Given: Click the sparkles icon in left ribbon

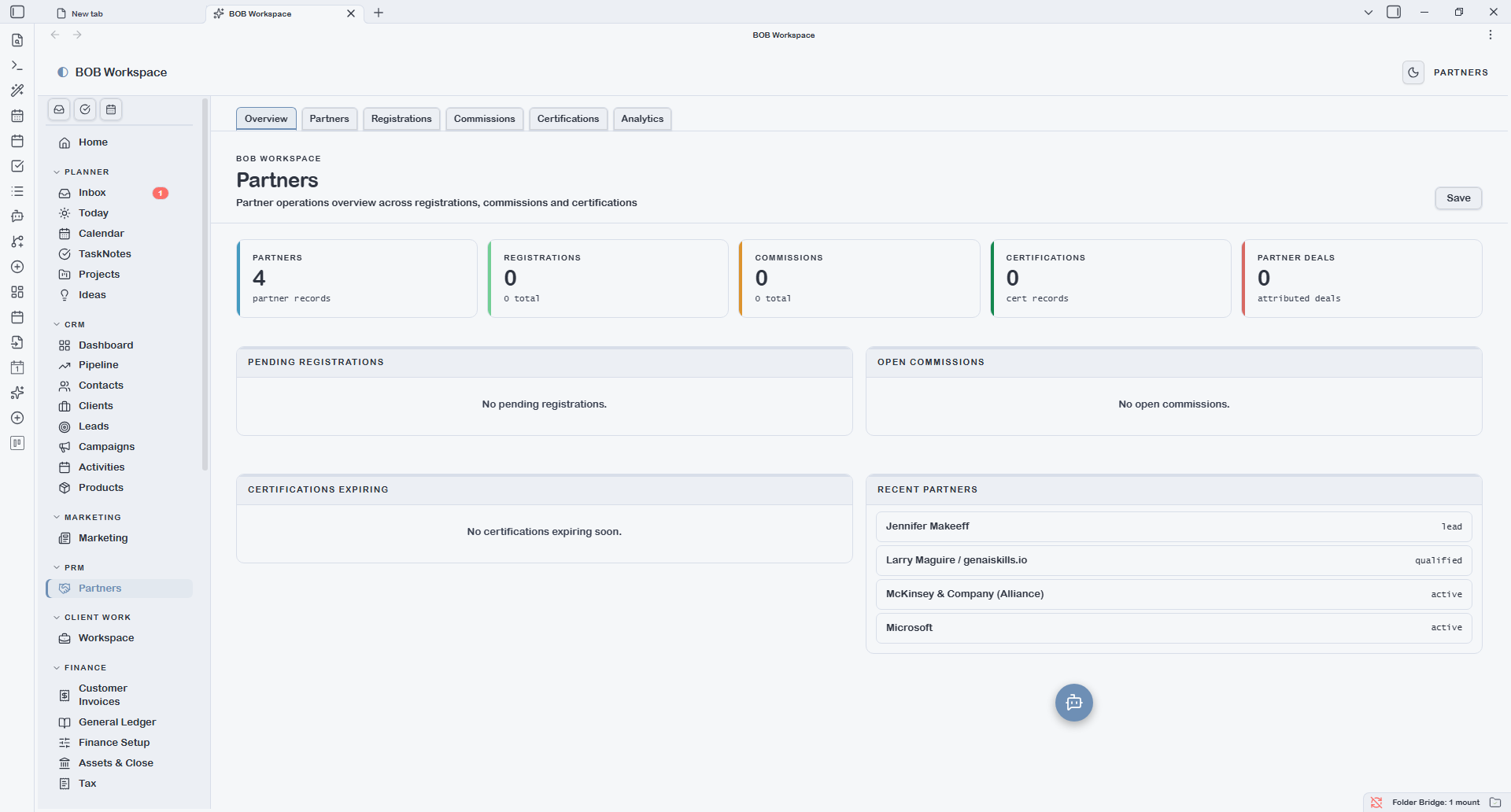Looking at the screenshot, I should tap(17, 393).
